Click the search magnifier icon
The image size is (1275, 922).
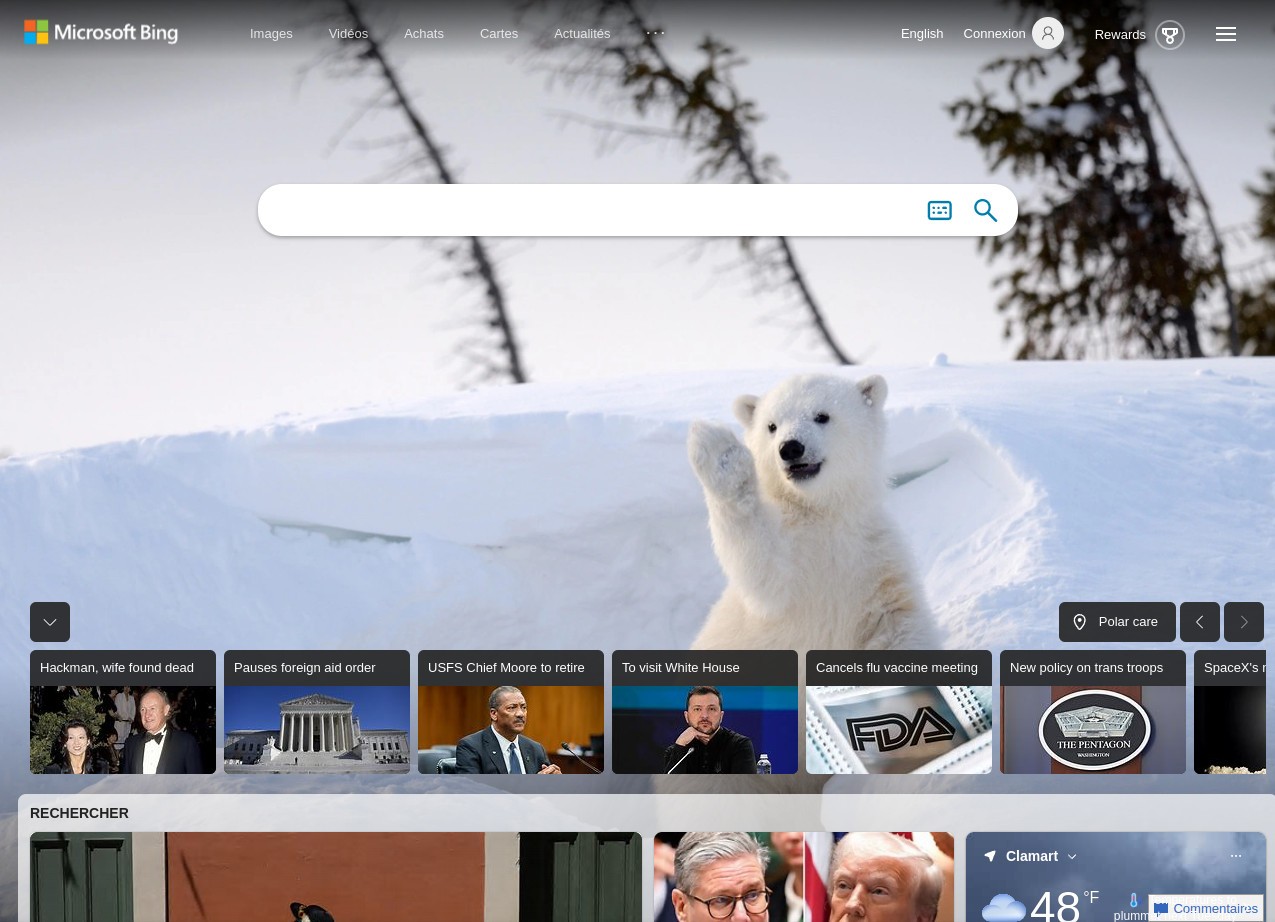point(985,210)
